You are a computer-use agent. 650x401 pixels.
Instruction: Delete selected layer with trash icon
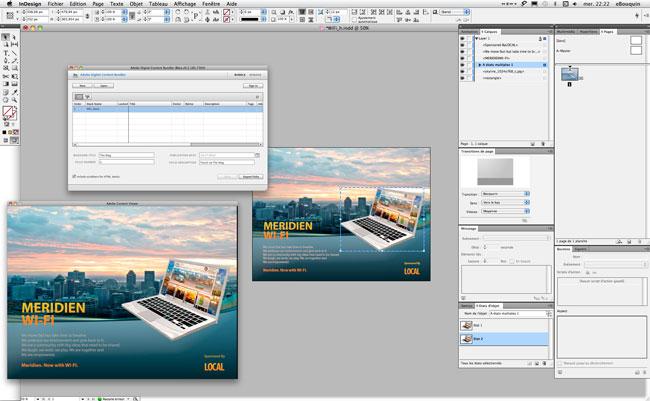click(543, 144)
